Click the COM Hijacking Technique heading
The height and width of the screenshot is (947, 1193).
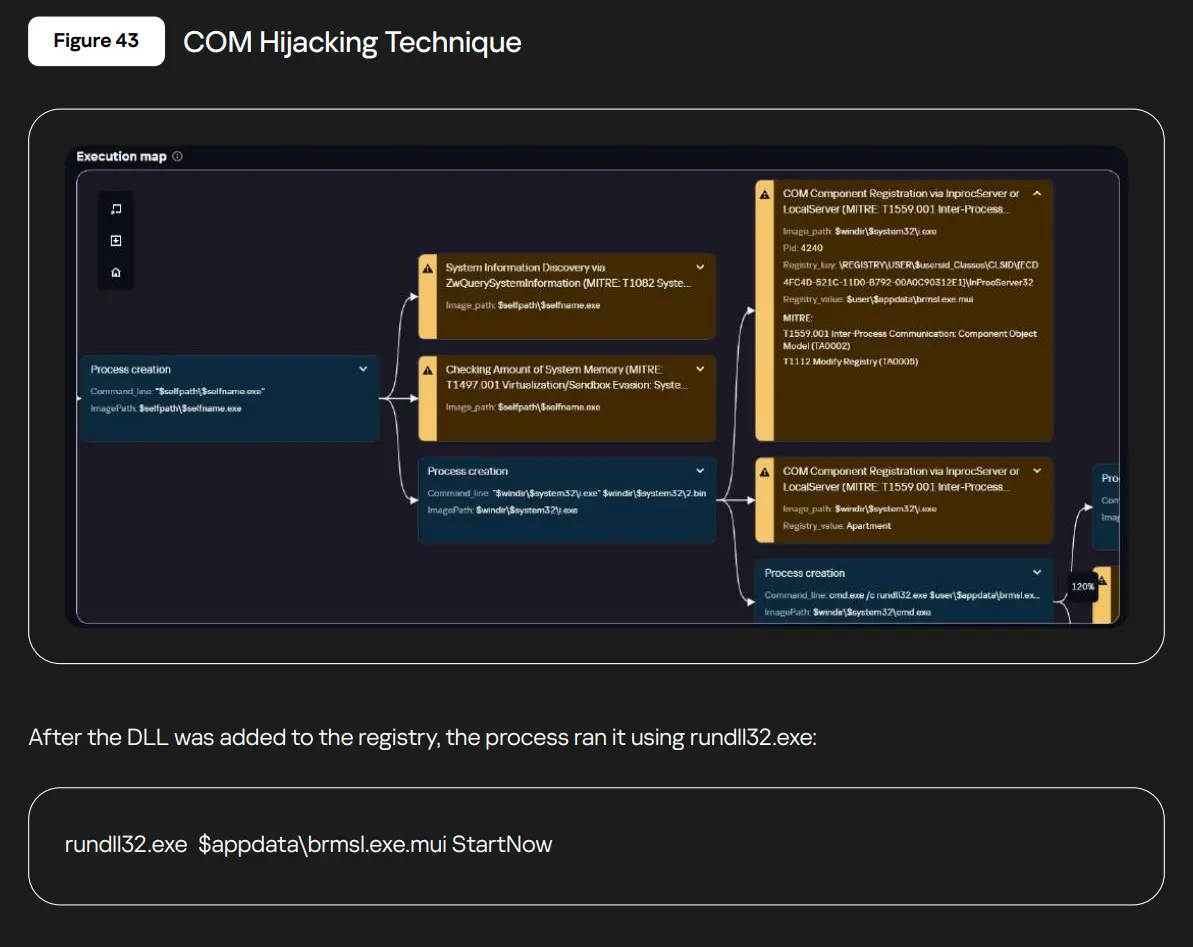(352, 42)
